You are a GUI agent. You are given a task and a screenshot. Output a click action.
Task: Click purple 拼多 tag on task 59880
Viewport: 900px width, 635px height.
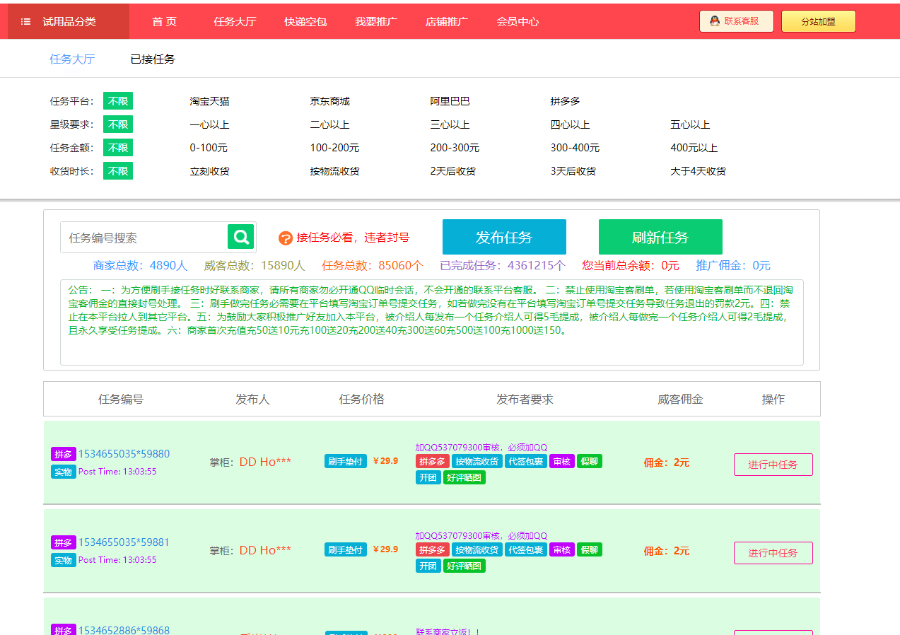(63, 454)
